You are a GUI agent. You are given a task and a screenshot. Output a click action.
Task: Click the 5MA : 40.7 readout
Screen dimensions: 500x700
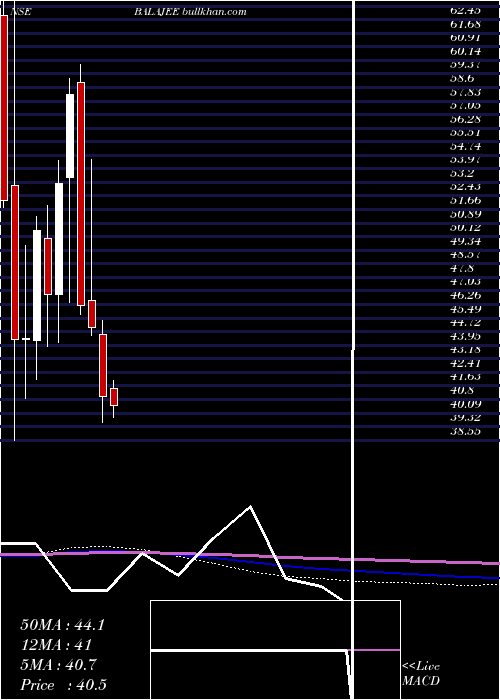click(x=59, y=665)
